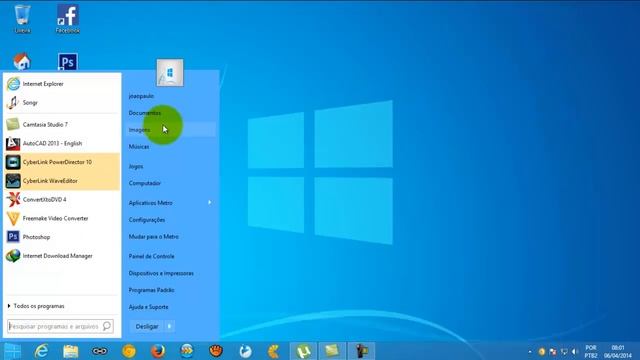640x360 pixels.
Task: Open Configurações in the Start menu
Action: coord(147,220)
